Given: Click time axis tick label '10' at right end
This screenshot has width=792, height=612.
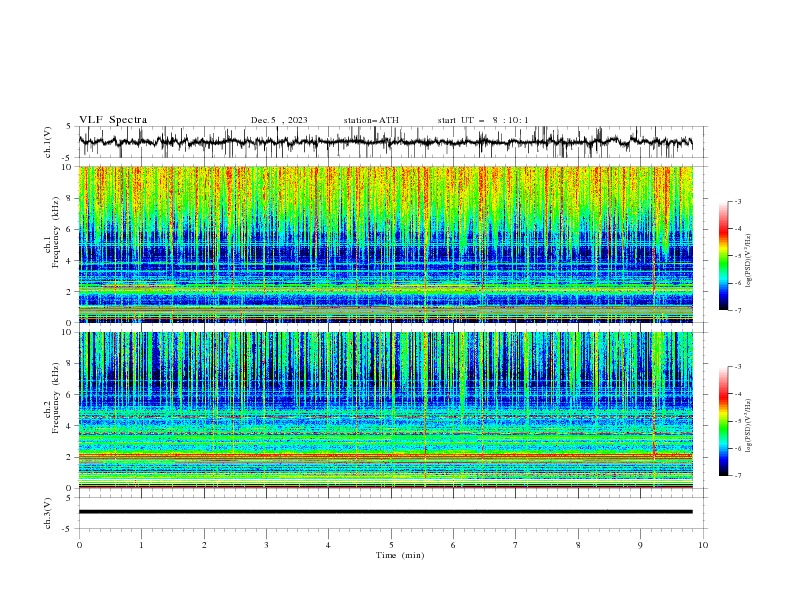Looking at the screenshot, I should coord(703,545).
